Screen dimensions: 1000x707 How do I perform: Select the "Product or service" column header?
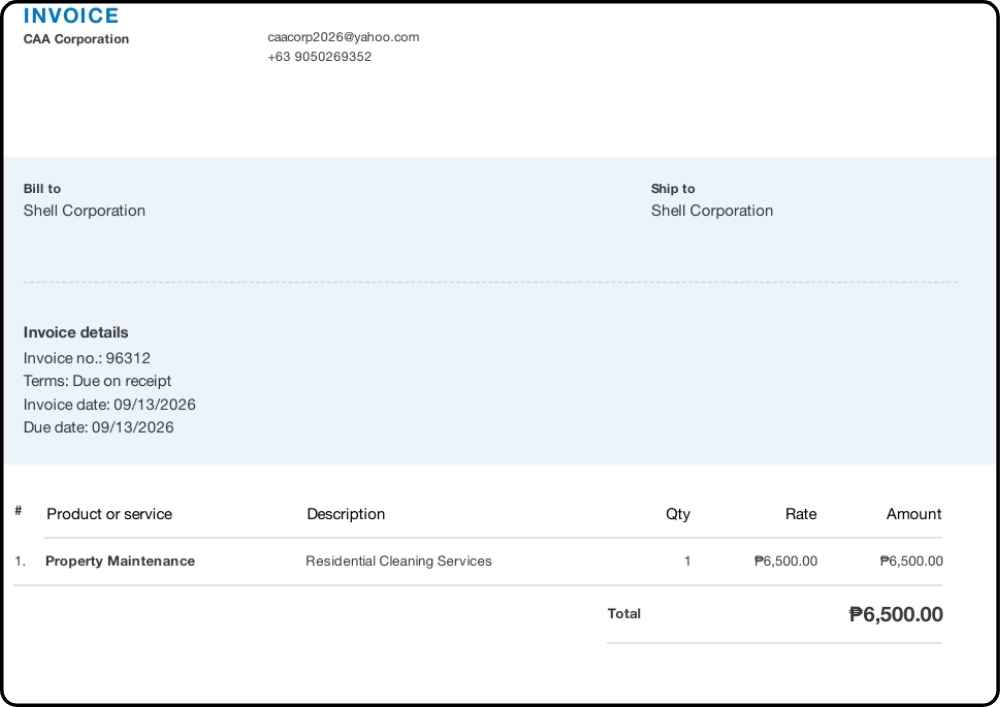(x=109, y=514)
